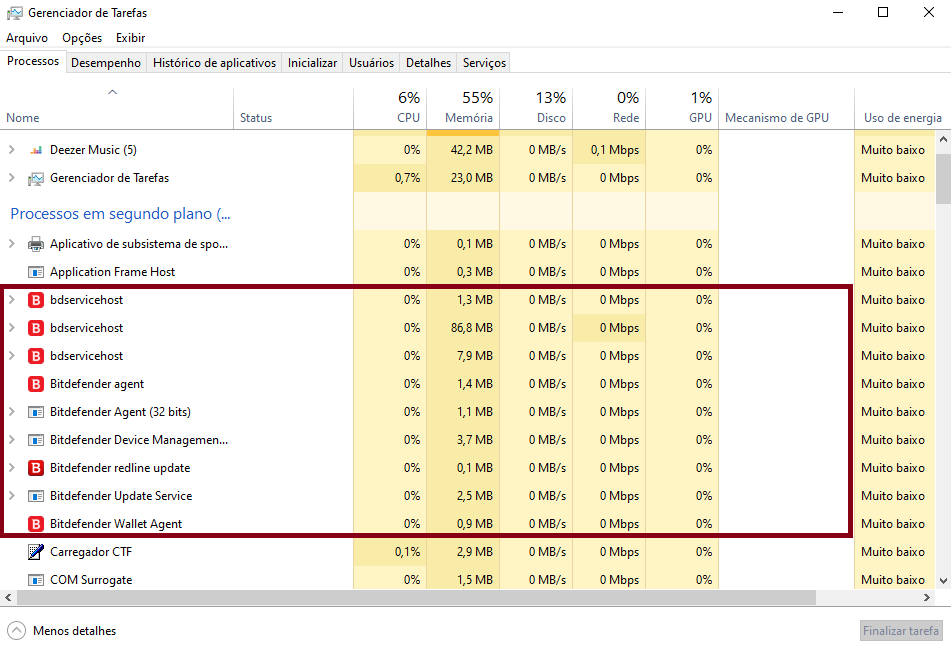Click the COM Surrogate icon
The image size is (951, 654).
coord(36,580)
